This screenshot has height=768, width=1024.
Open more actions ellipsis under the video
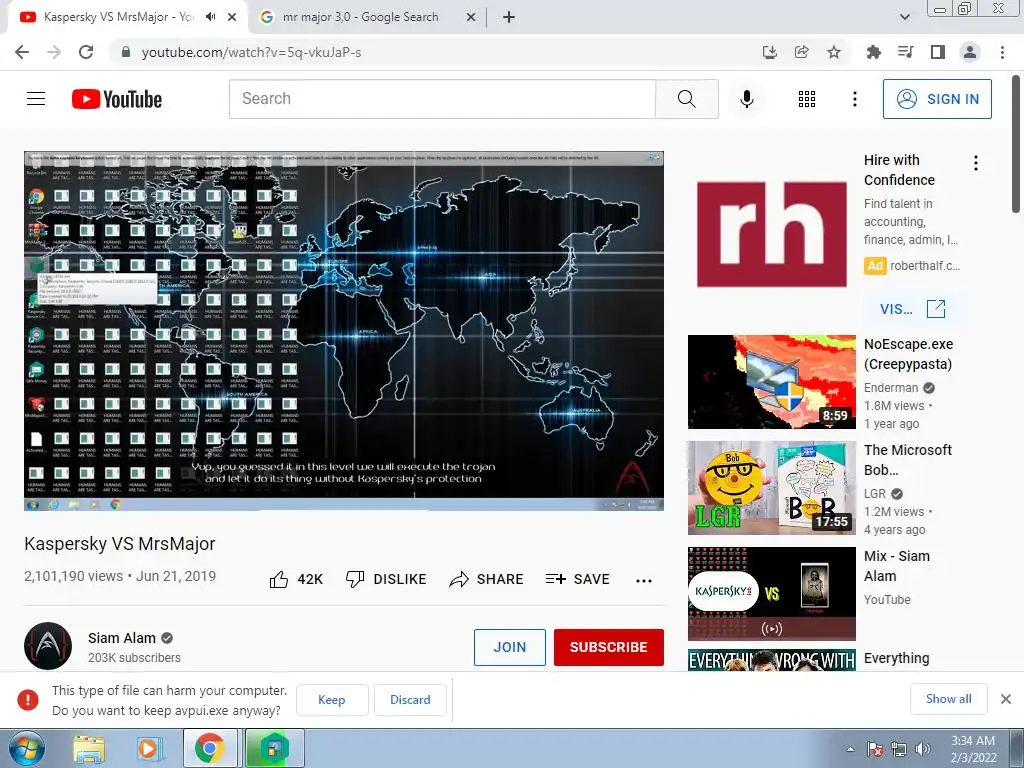pyautogui.click(x=644, y=581)
